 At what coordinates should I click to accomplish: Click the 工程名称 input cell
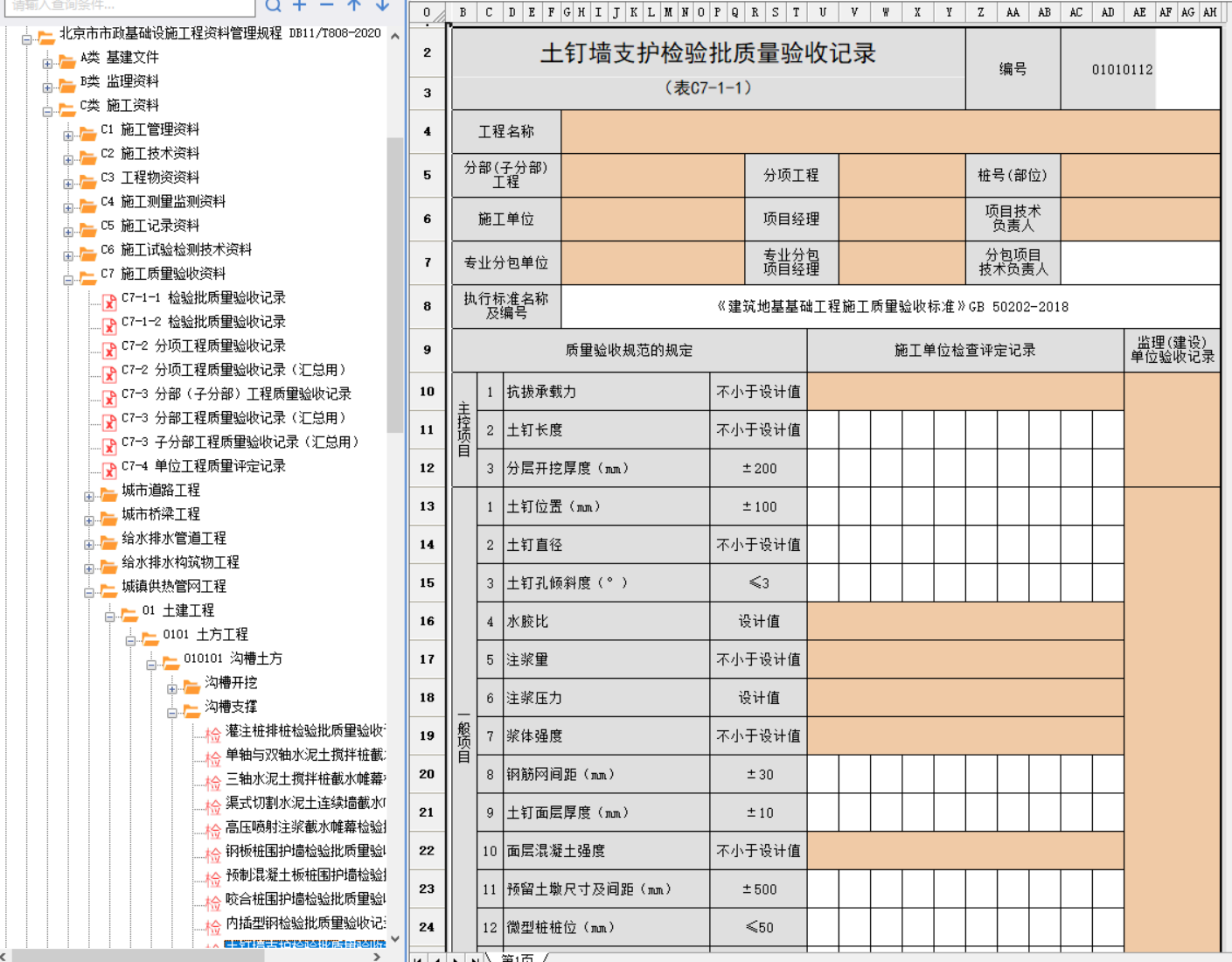[x=890, y=131]
